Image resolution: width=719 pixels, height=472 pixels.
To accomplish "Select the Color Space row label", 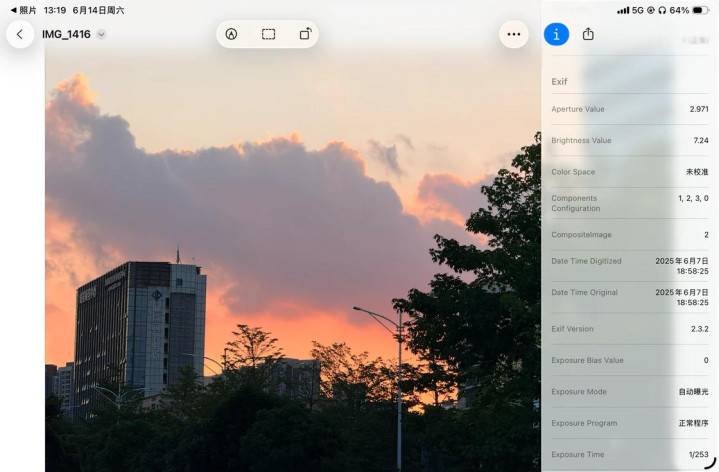I will pos(573,172).
